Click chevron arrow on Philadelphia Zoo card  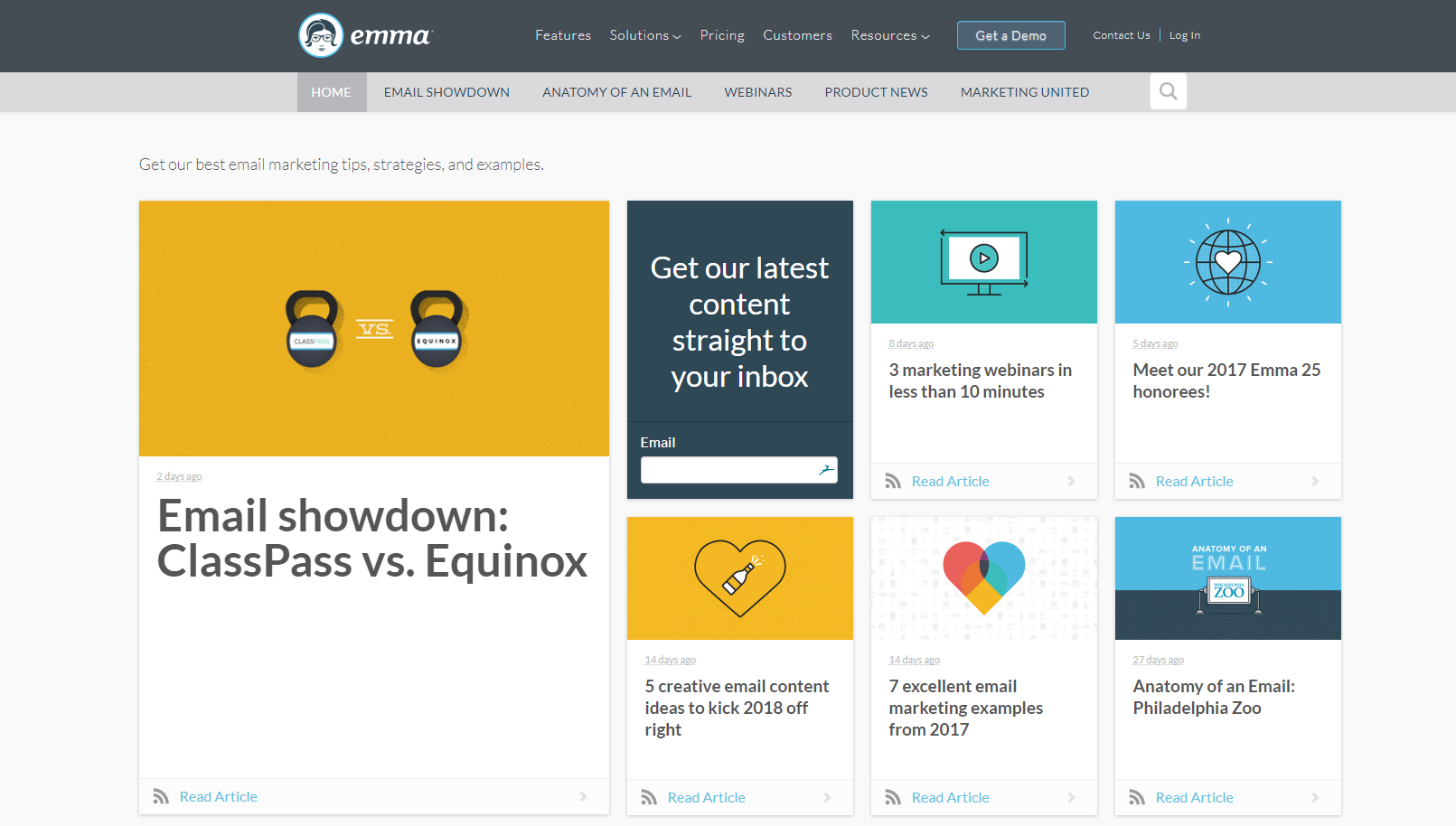(1315, 797)
